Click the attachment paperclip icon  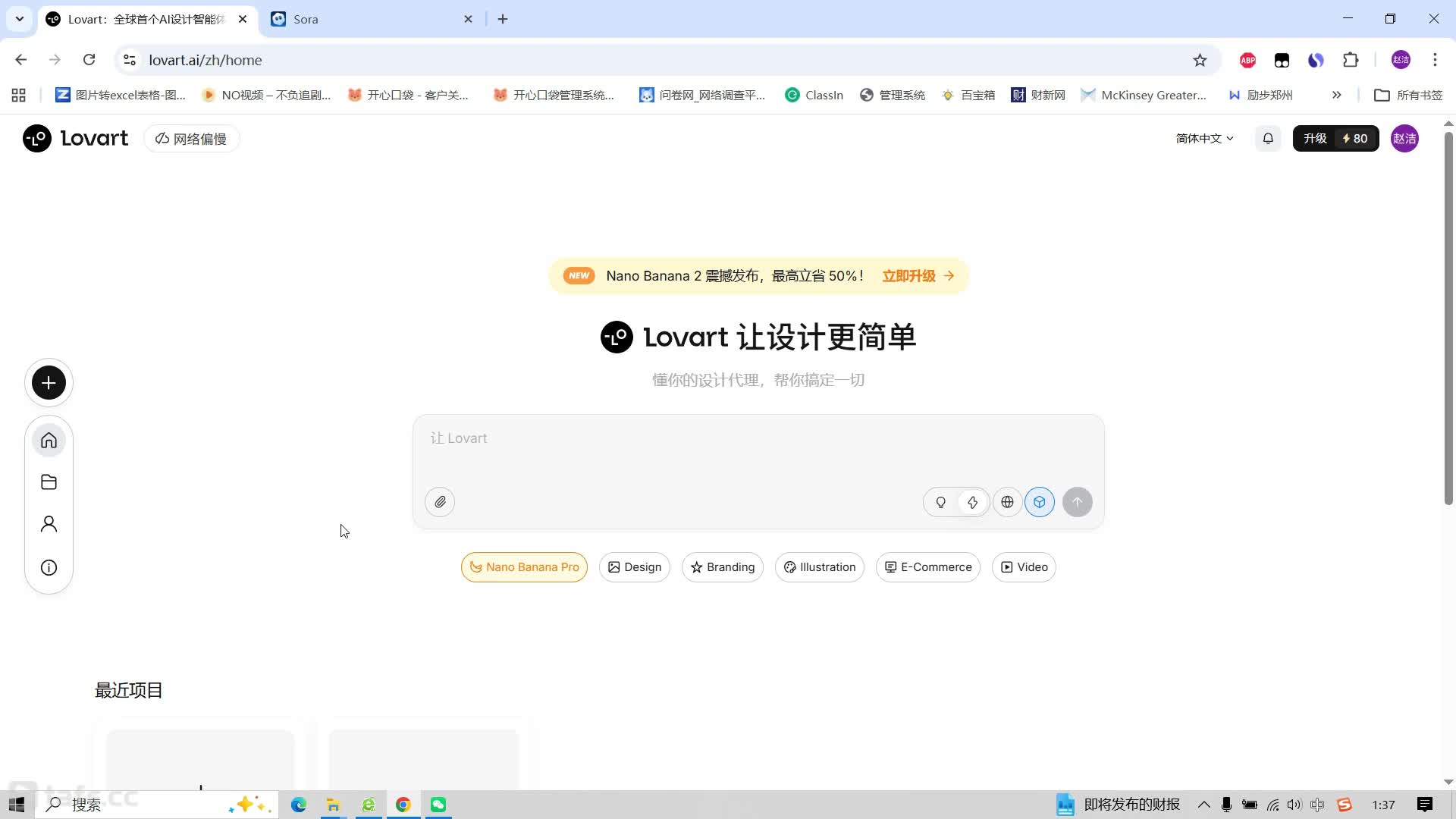click(440, 502)
